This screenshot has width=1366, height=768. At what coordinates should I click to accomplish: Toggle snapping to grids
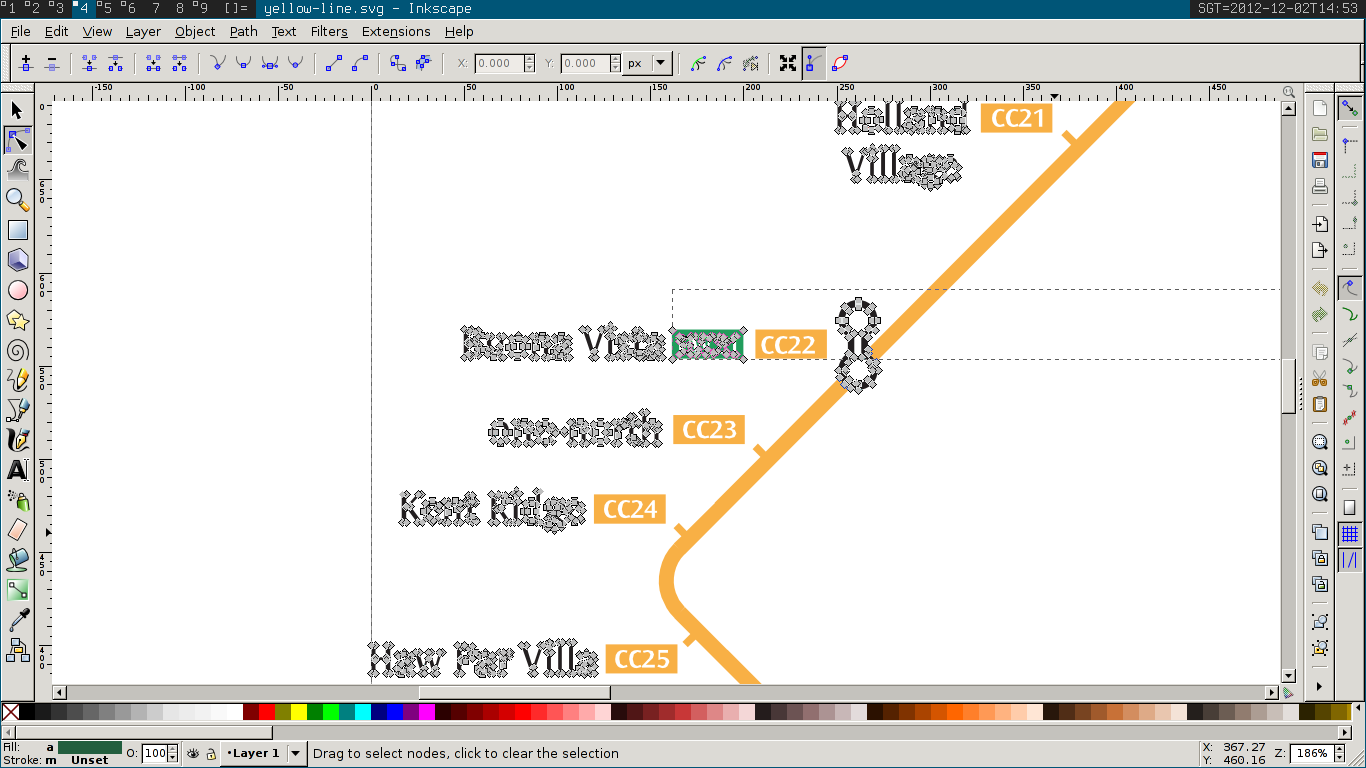pos(1349,534)
